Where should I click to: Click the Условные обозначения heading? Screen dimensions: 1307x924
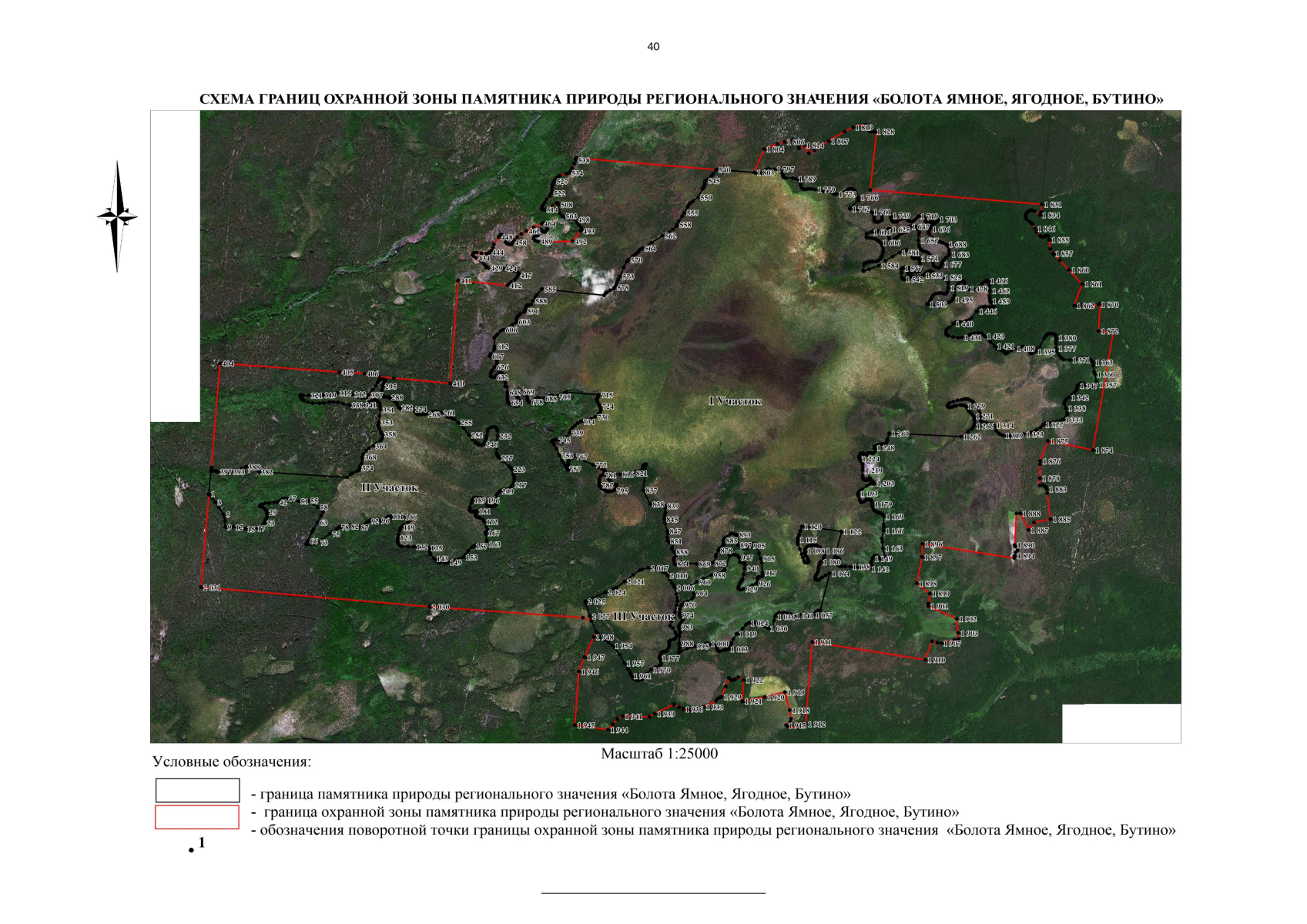232,762
